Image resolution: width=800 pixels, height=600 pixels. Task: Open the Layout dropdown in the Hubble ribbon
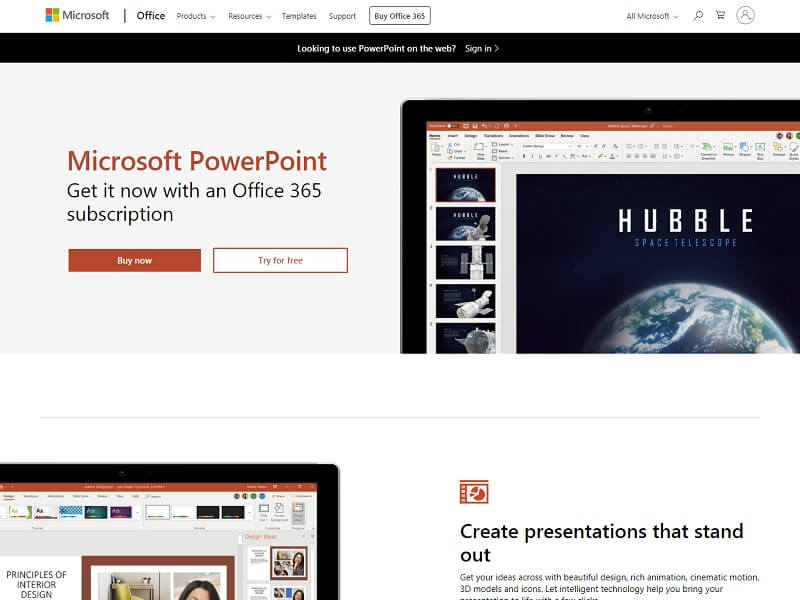point(503,145)
